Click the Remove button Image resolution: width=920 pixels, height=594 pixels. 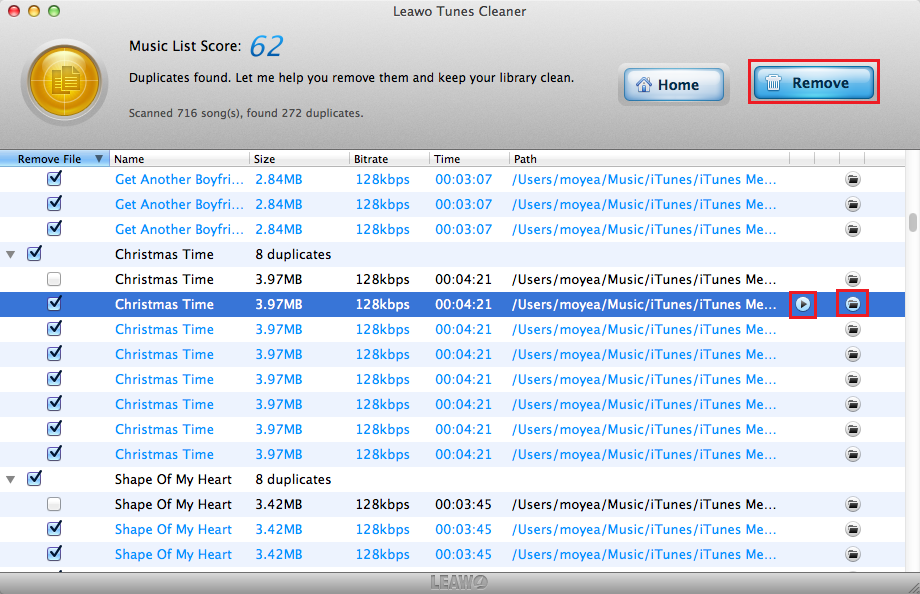(813, 83)
